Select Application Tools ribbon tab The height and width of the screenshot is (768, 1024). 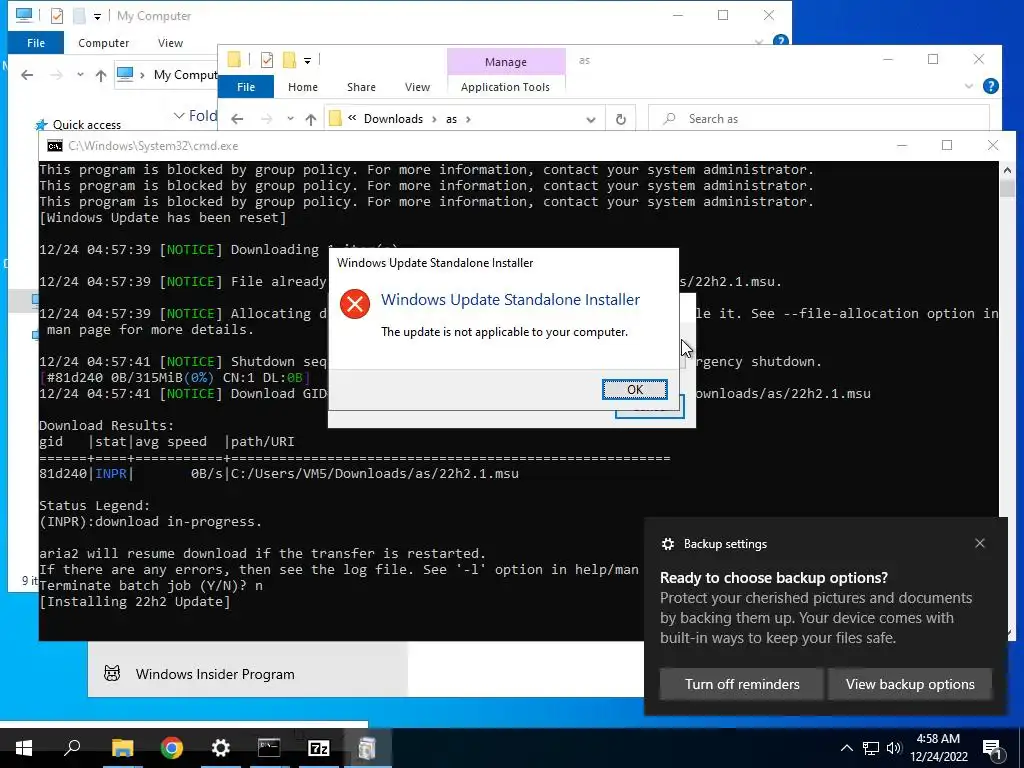(505, 87)
